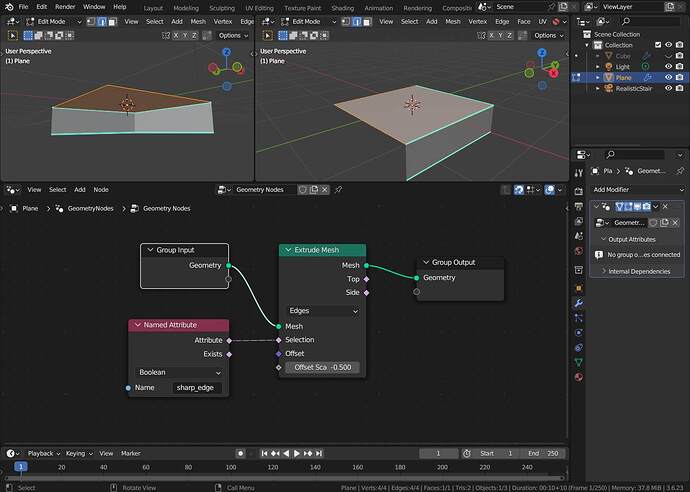This screenshot has height=492, width=690.
Task: Uncheck Collection exclude checkbox
Action: pos(658,45)
